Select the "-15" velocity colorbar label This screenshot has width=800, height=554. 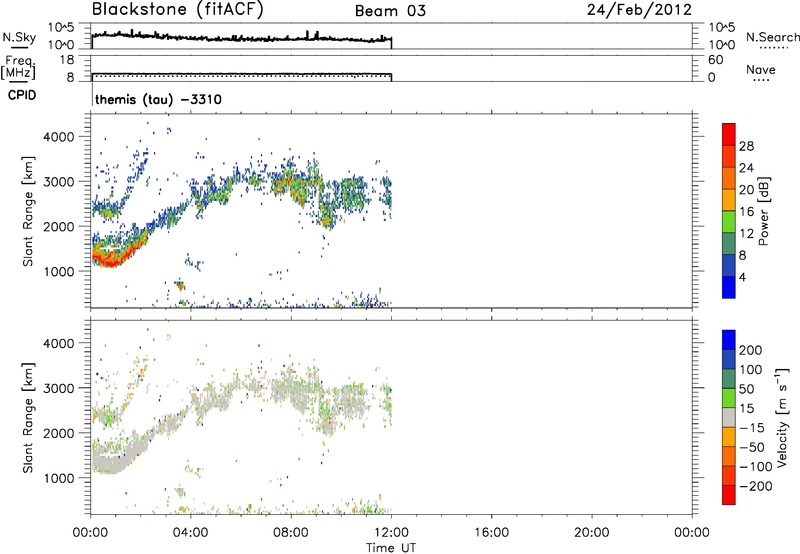[x=752, y=428]
